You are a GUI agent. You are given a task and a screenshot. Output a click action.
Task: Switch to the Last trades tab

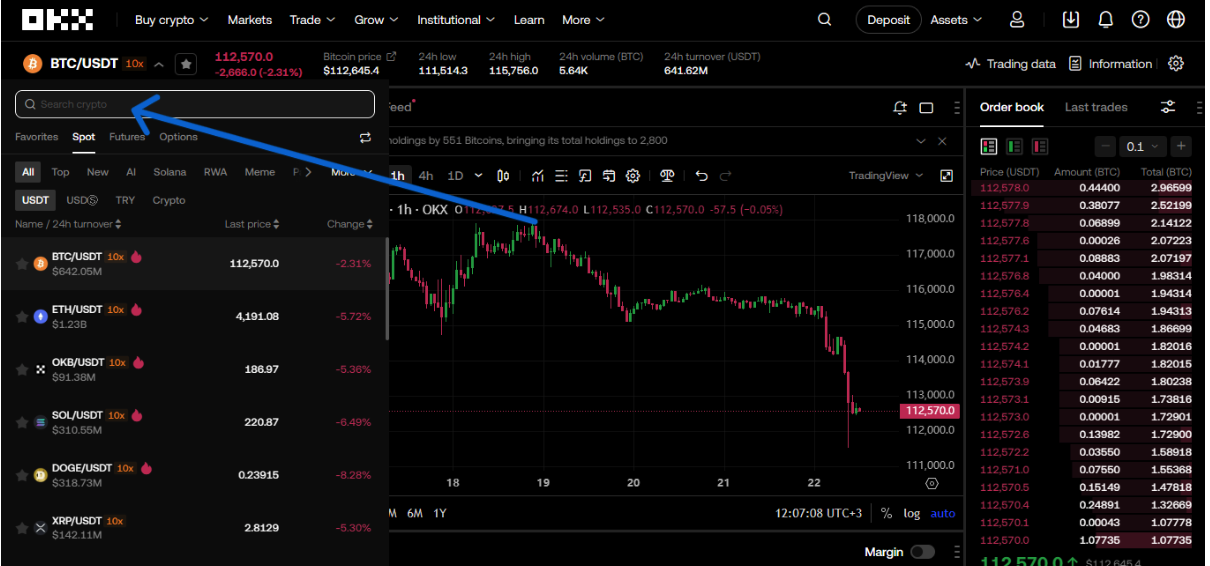[1096, 107]
